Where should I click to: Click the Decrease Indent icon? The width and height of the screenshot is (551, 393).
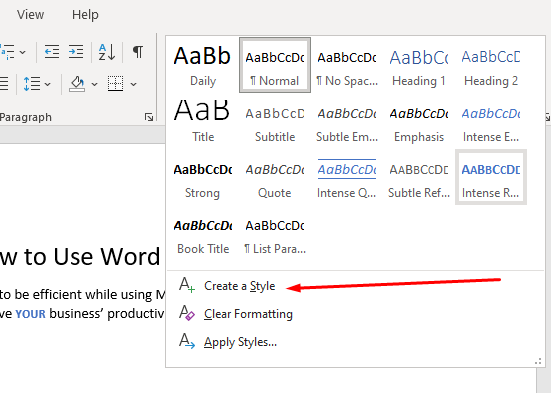(x=52, y=52)
